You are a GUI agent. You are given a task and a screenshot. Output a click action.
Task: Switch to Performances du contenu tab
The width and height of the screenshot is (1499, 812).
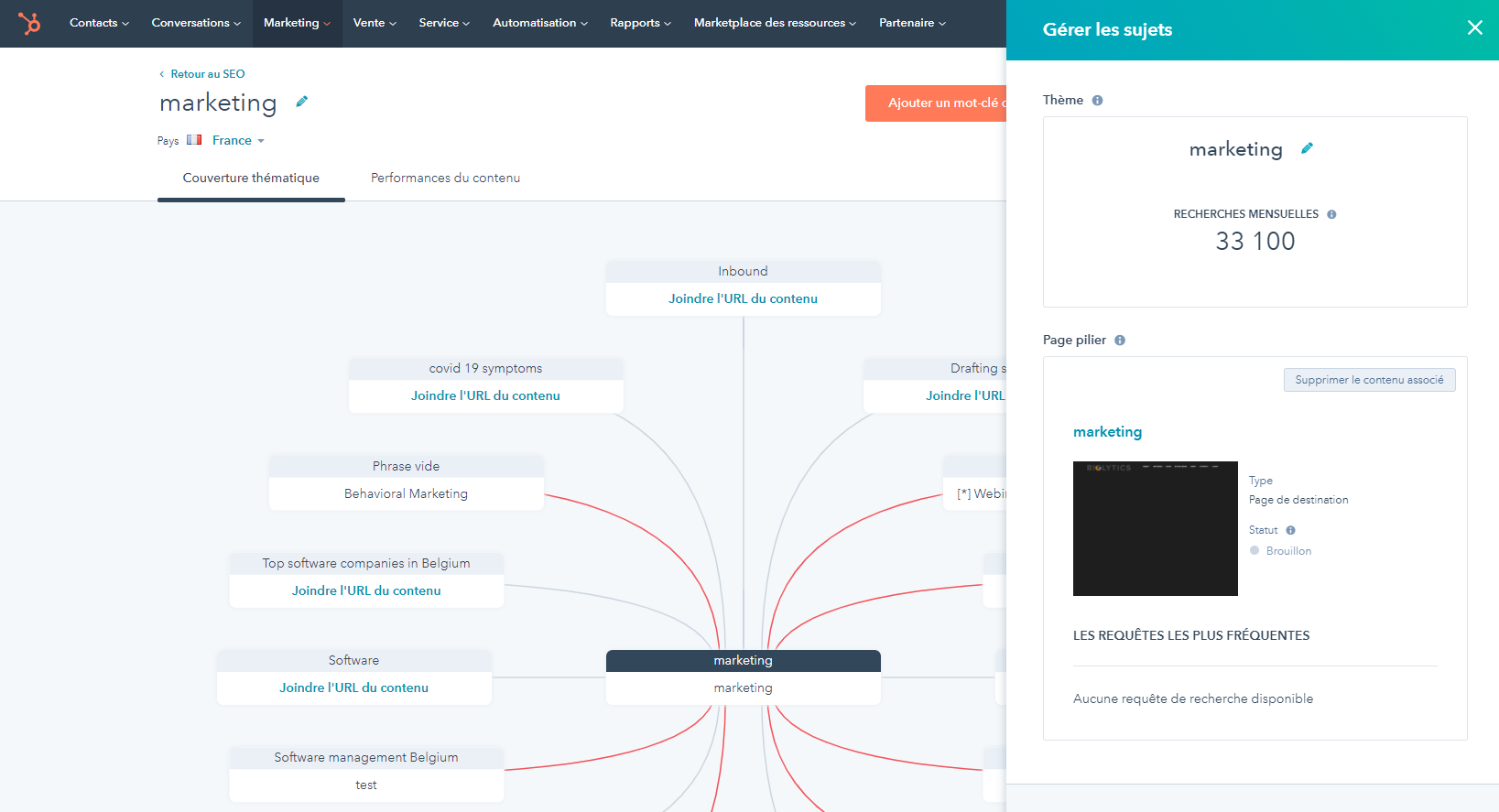(x=445, y=178)
